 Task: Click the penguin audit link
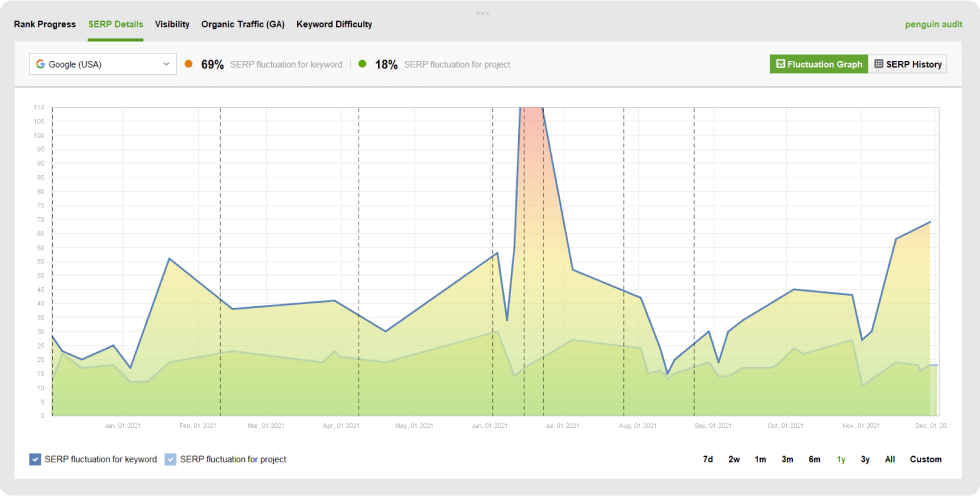[934, 24]
